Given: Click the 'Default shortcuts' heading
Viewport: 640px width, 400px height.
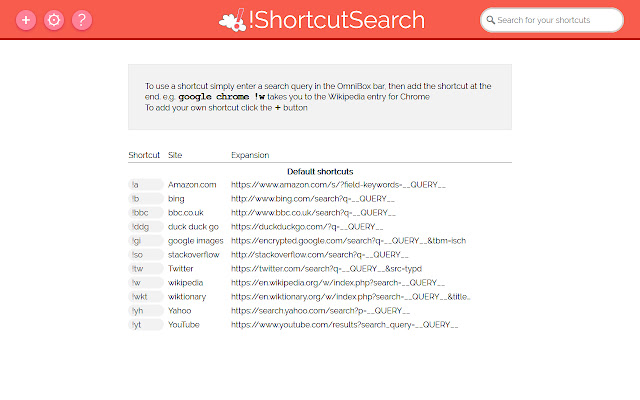Looking at the screenshot, I should point(320,171).
